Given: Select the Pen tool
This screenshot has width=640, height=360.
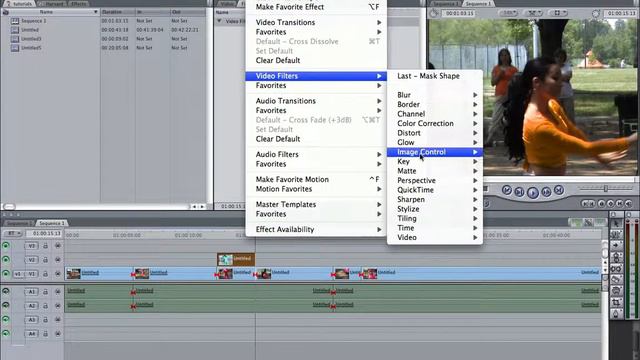Looking at the screenshot, I should (x=616, y=314).
